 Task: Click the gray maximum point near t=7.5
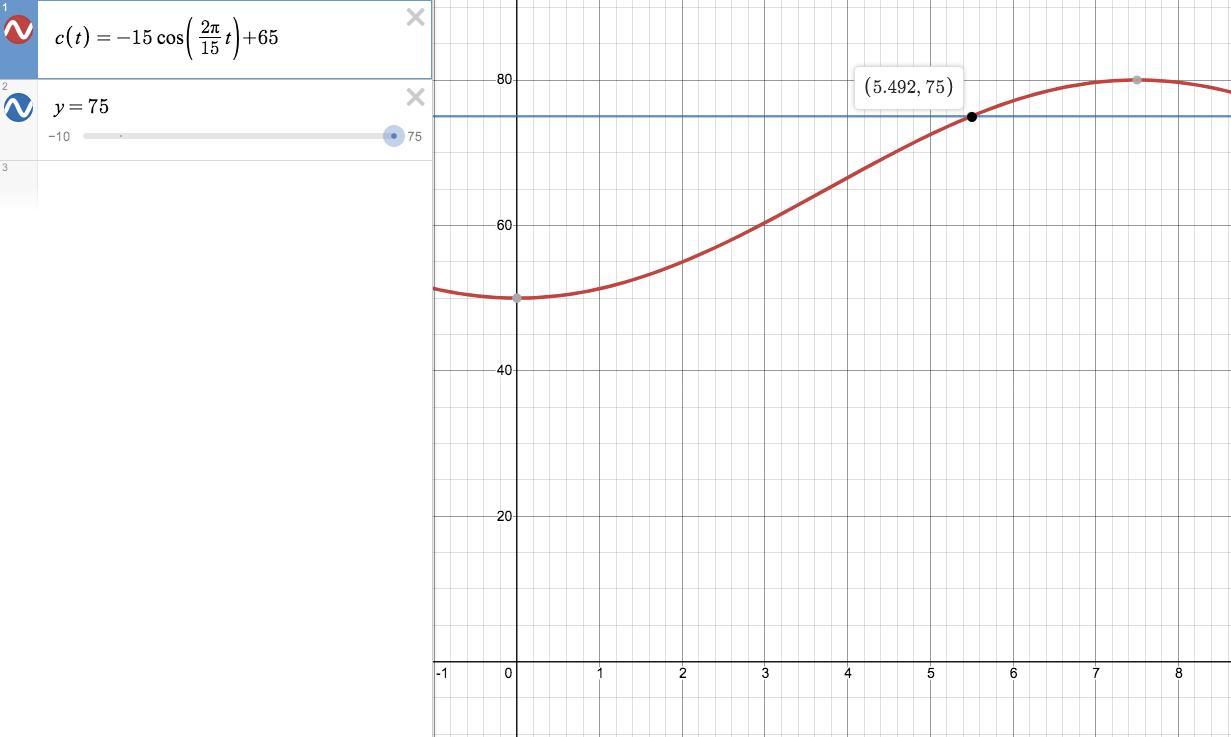pos(1137,80)
